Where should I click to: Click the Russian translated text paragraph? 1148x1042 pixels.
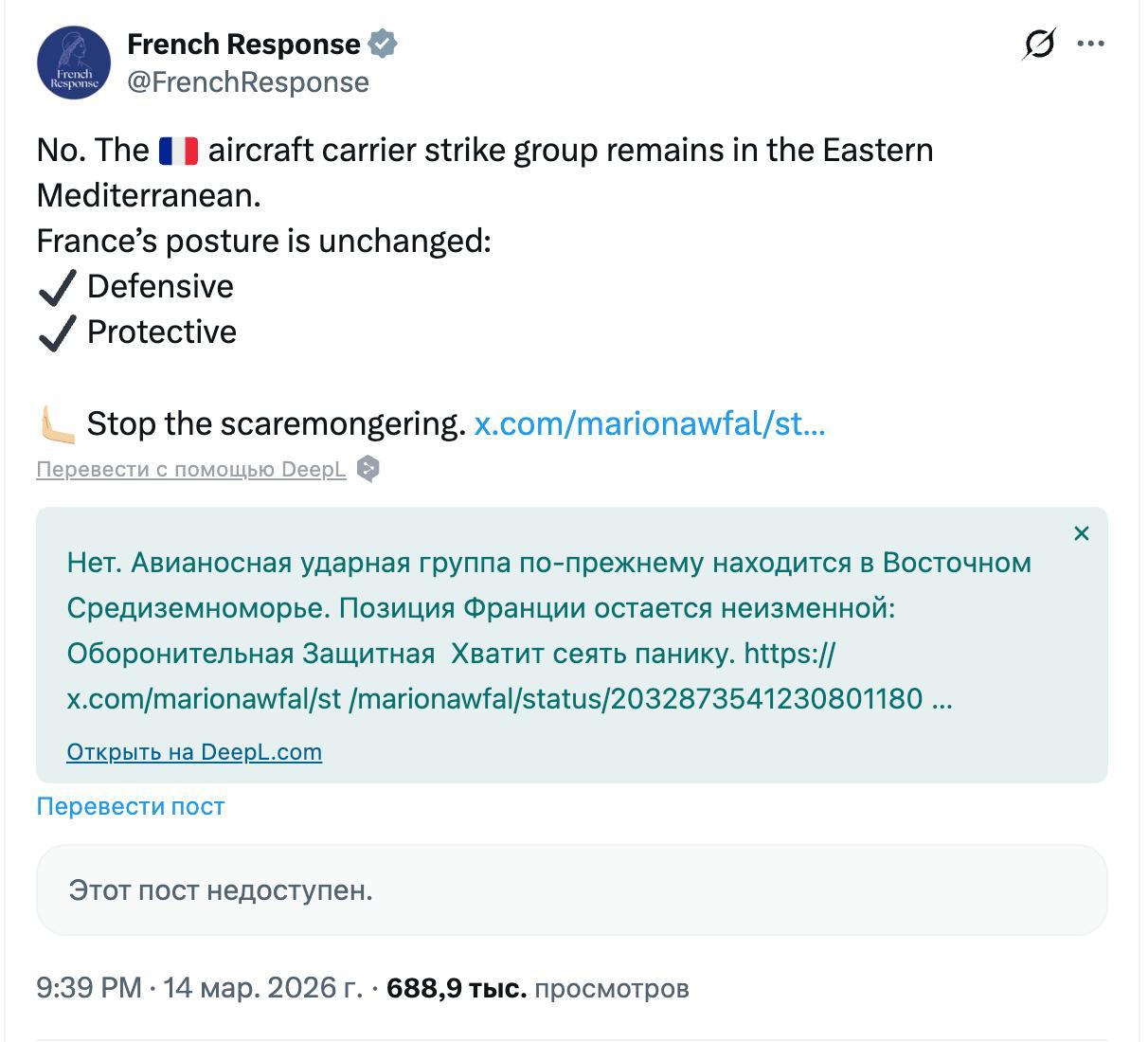549,630
